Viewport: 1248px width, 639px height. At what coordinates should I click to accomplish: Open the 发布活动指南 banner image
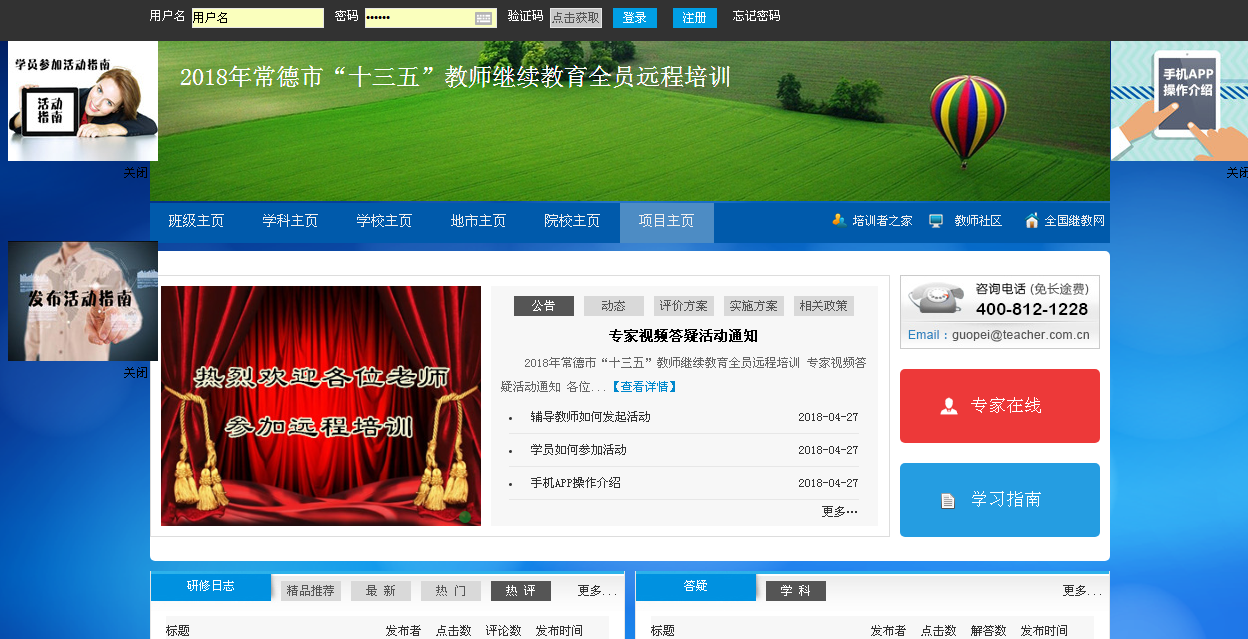pos(83,301)
